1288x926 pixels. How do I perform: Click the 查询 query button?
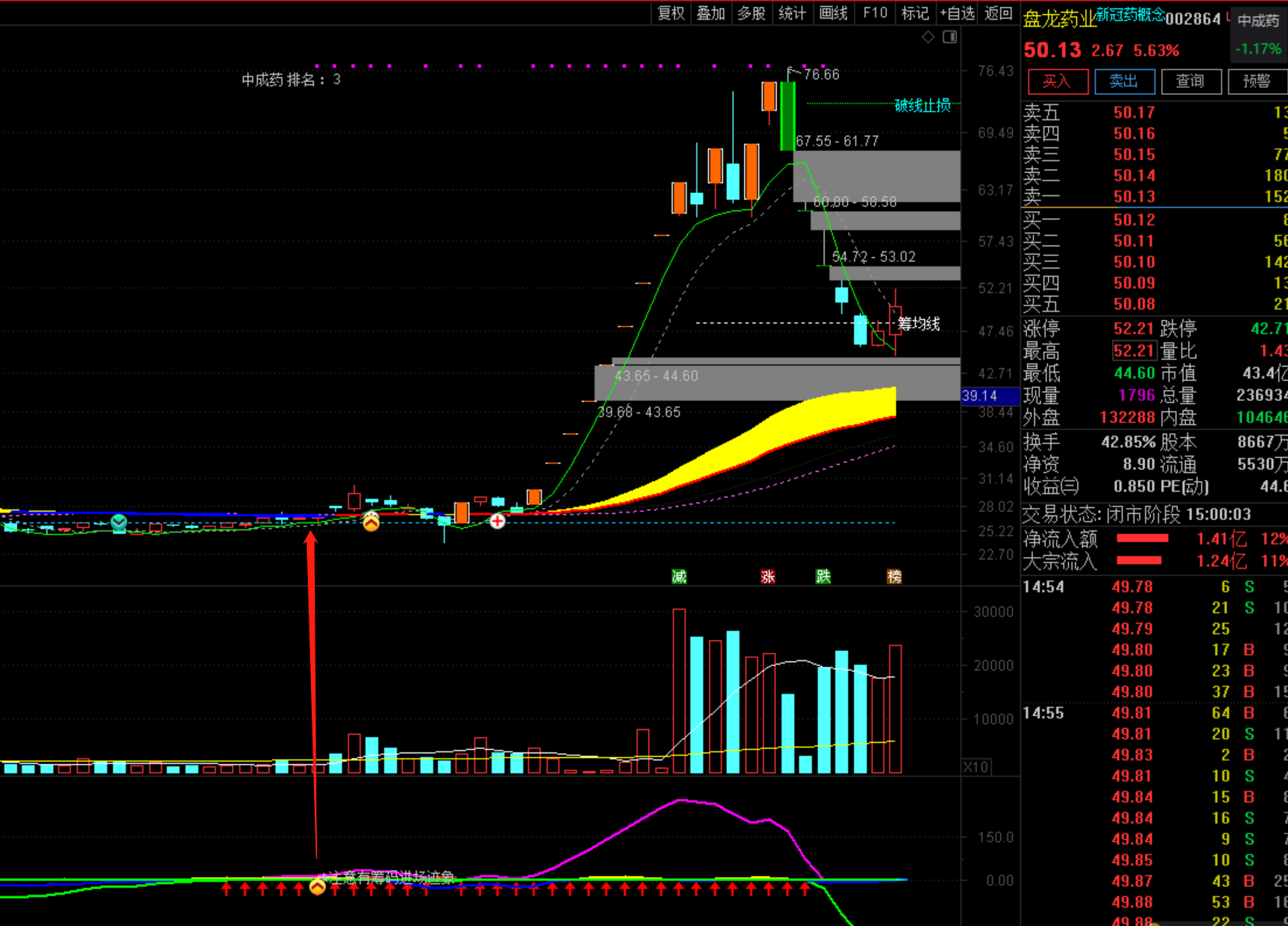pos(1191,81)
